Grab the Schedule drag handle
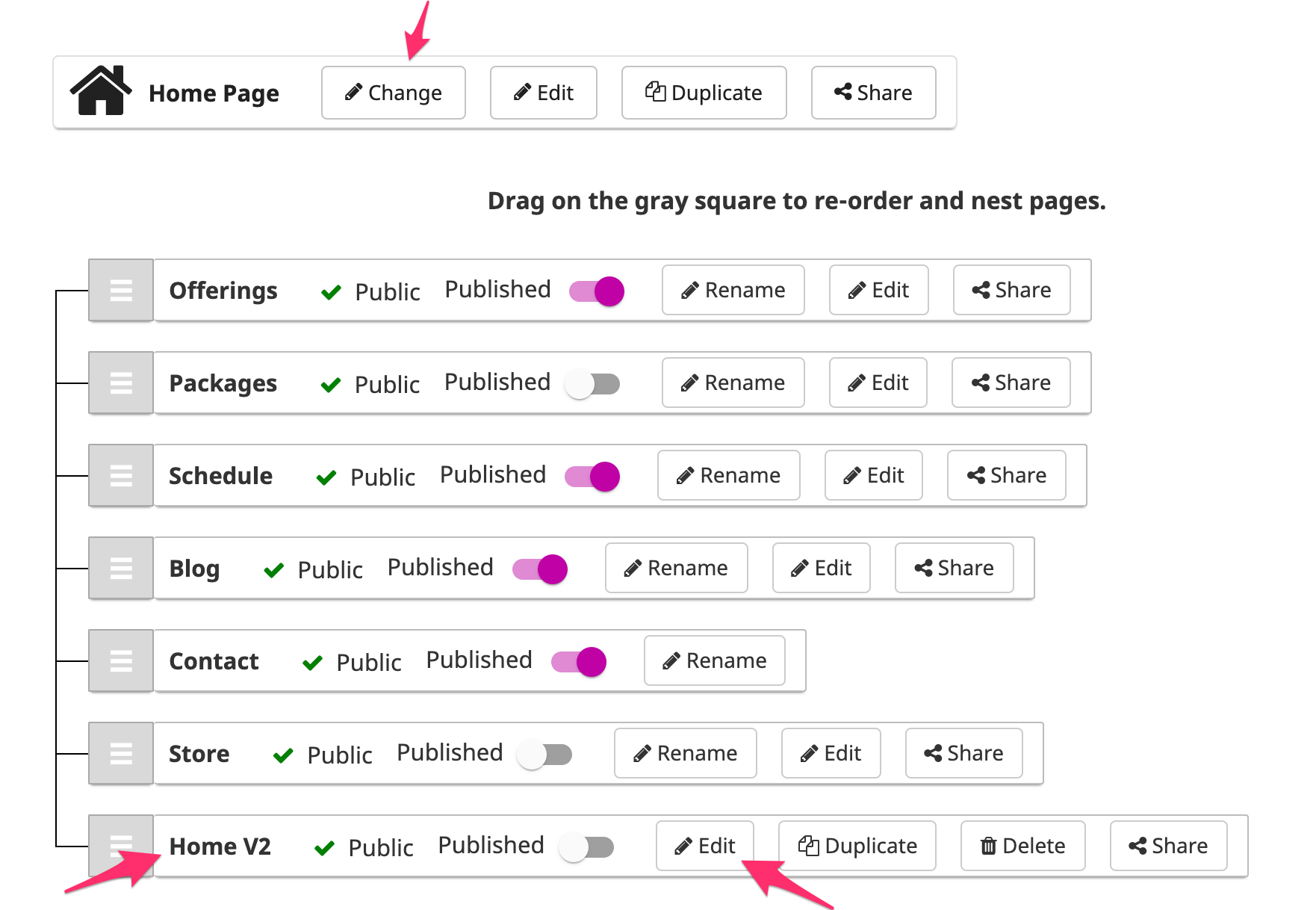The width and height of the screenshot is (1316, 910). 121,475
